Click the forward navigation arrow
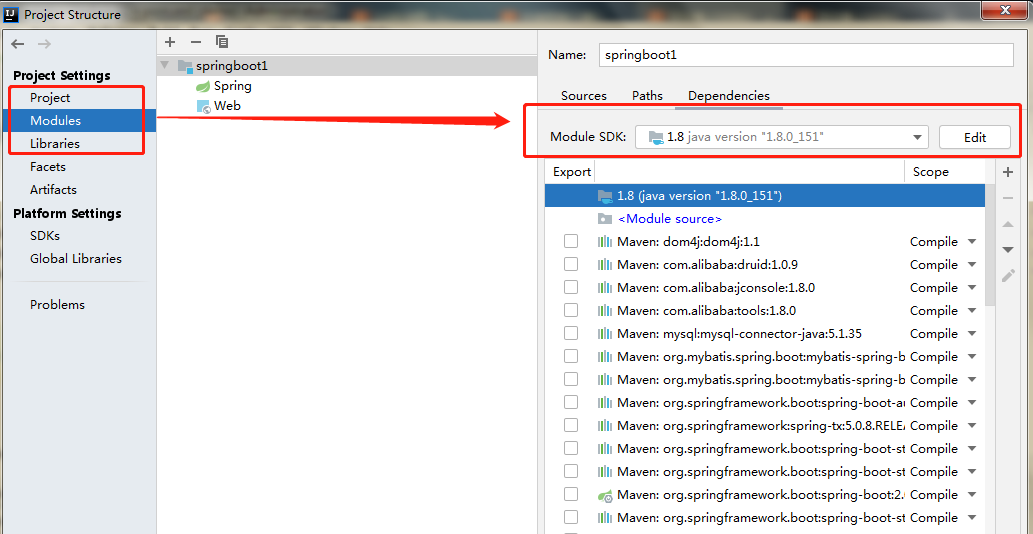This screenshot has height=534, width=1033. [x=44, y=44]
